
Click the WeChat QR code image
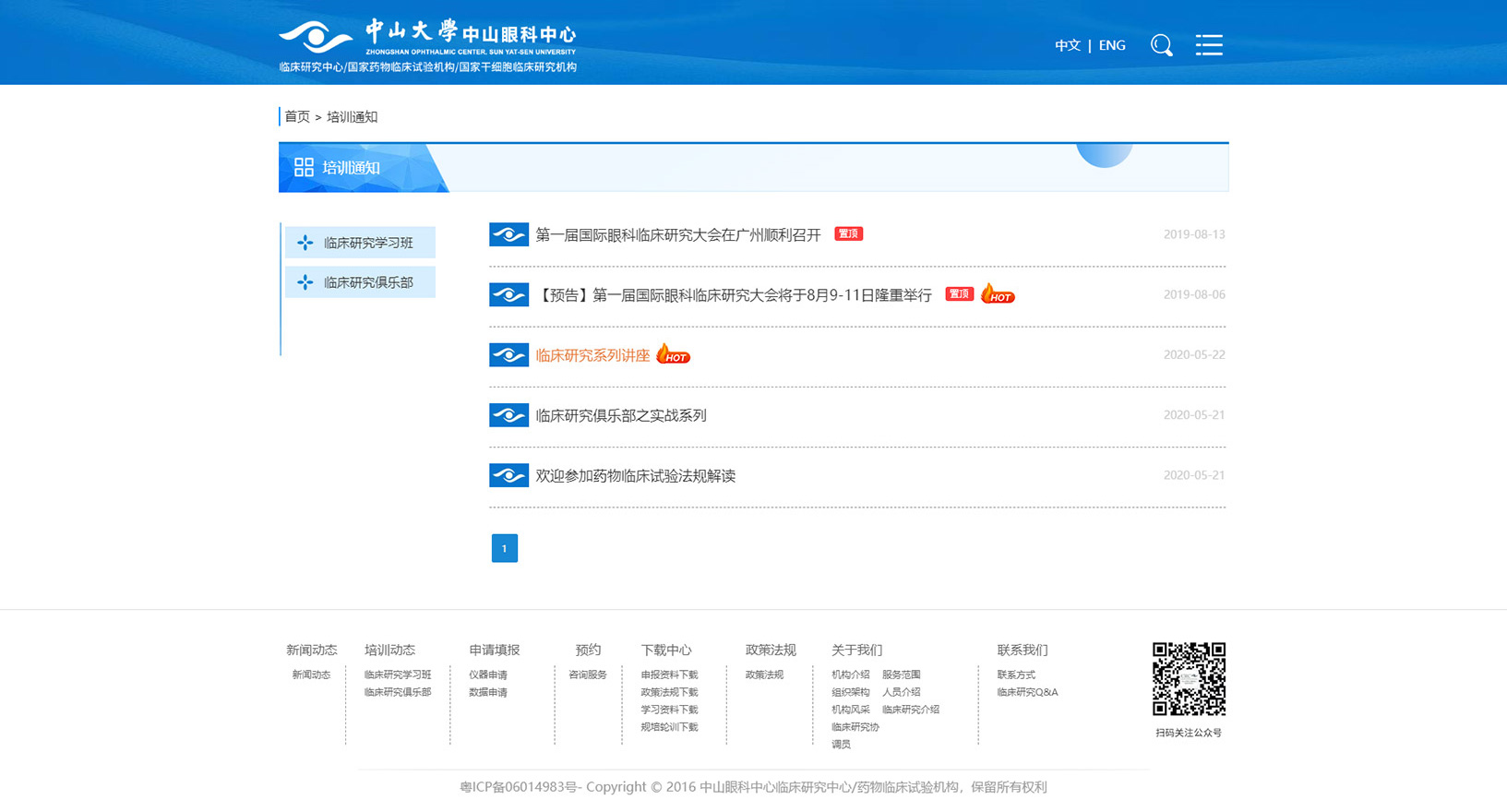(x=1189, y=679)
